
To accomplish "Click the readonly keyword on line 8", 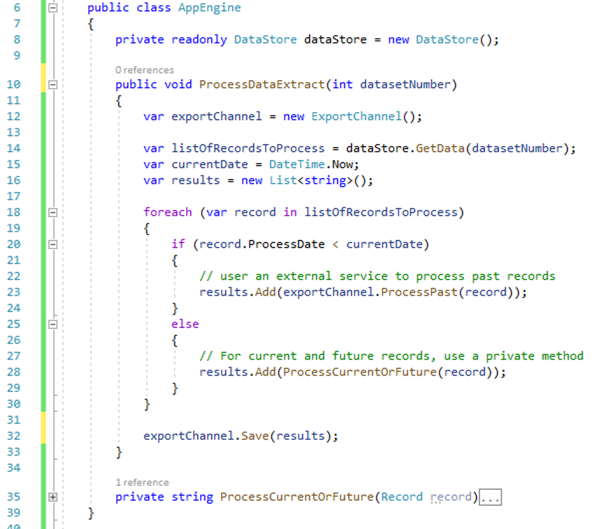I will (x=199, y=39).
